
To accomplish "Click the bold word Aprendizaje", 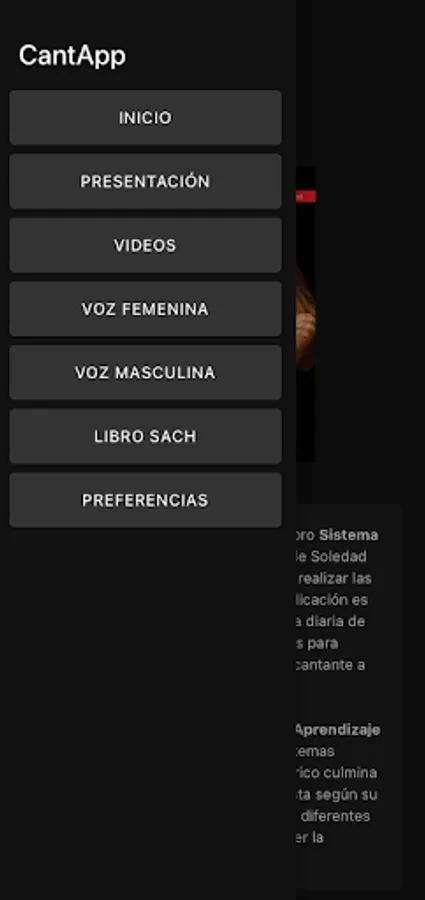I will click(x=338, y=730).
